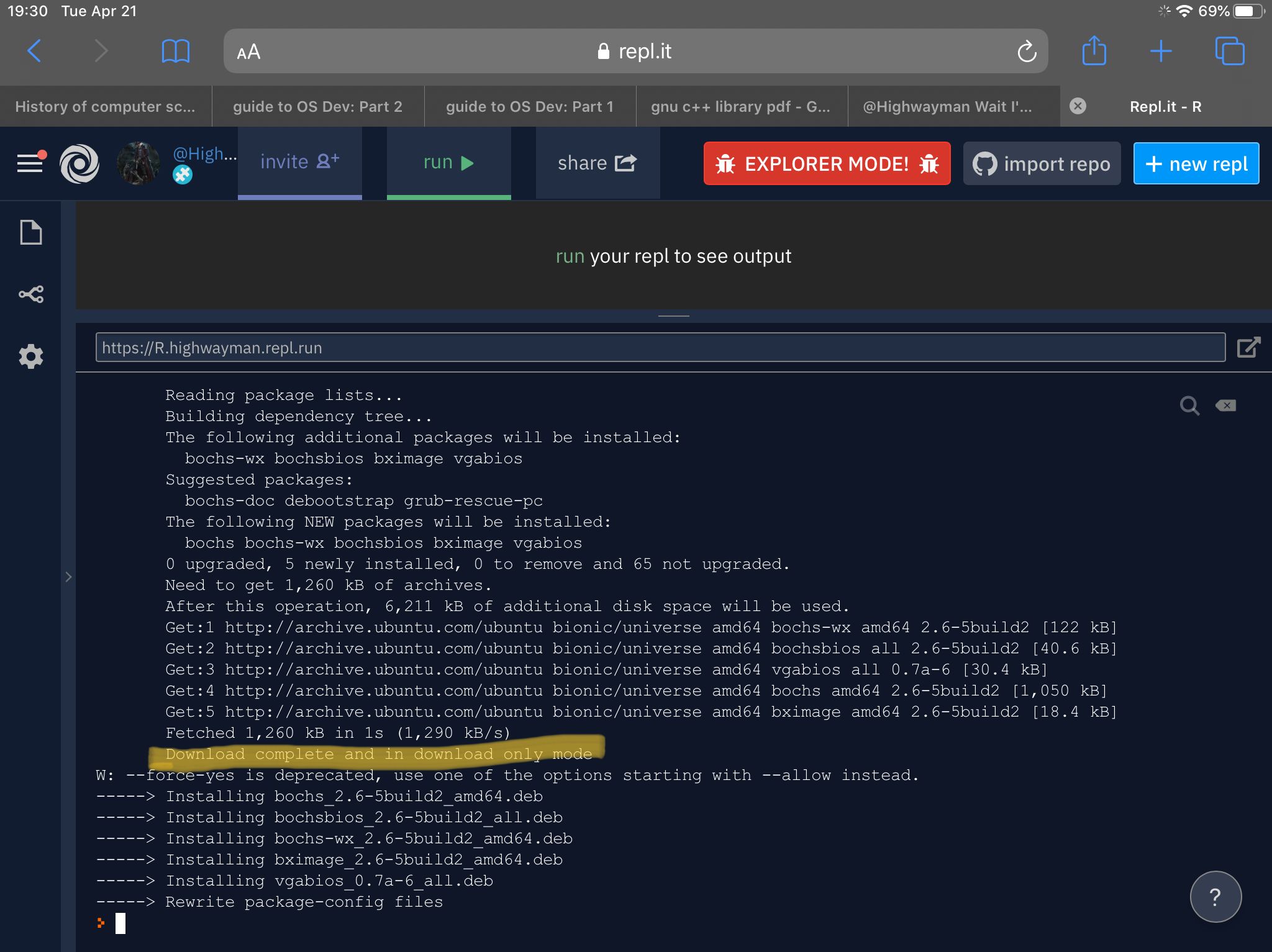Screen dimensions: 1272x952
Task: Share the repl
Action: tap(597, 163)
